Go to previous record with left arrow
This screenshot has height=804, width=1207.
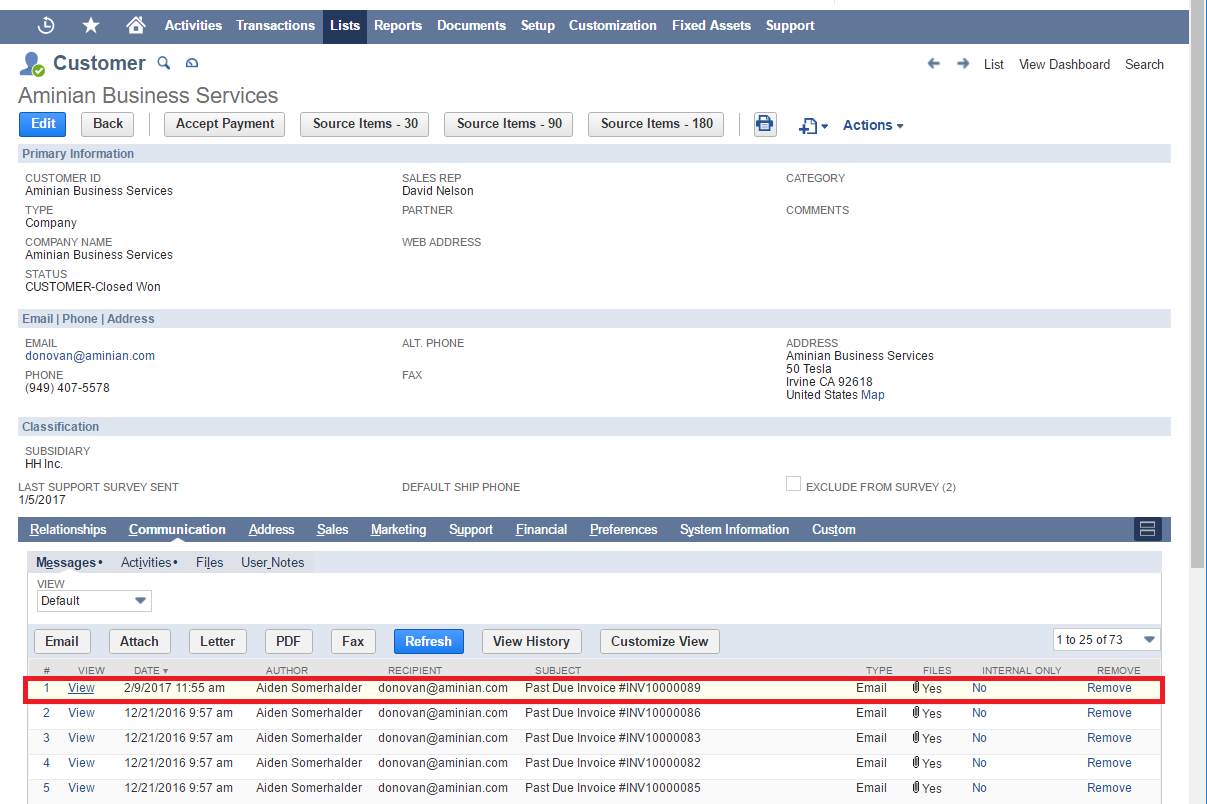tap(934, 64)
